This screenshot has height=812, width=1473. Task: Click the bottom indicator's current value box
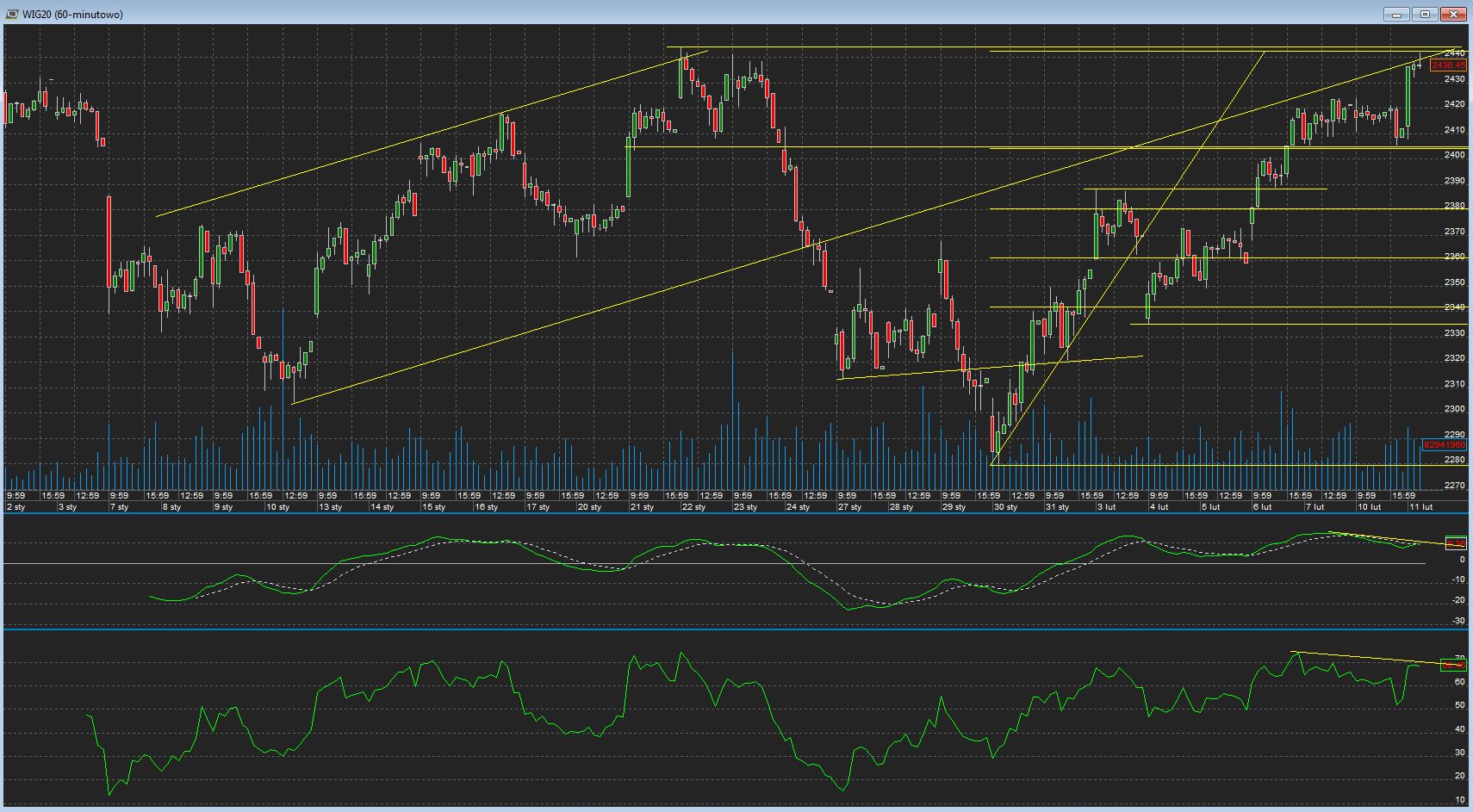click(x=1454, y=665)
